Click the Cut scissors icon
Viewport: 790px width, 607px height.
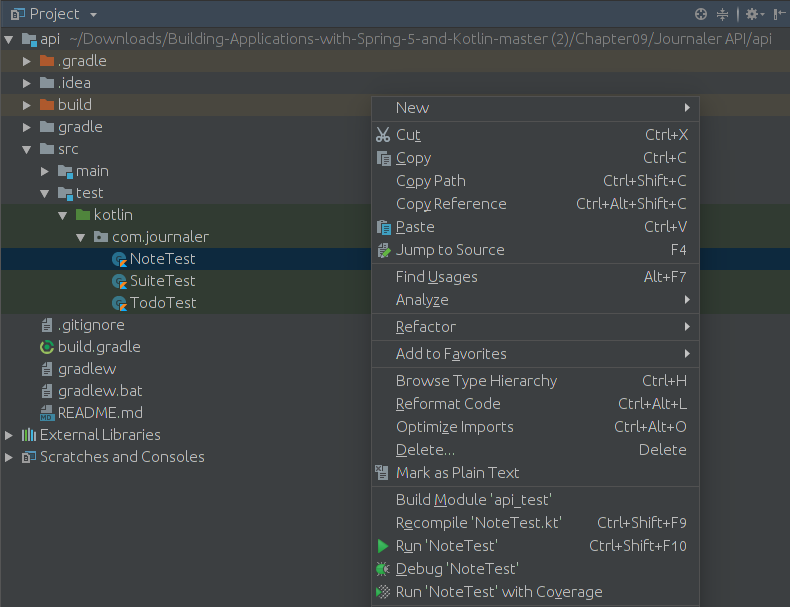[x=383, y=134]
